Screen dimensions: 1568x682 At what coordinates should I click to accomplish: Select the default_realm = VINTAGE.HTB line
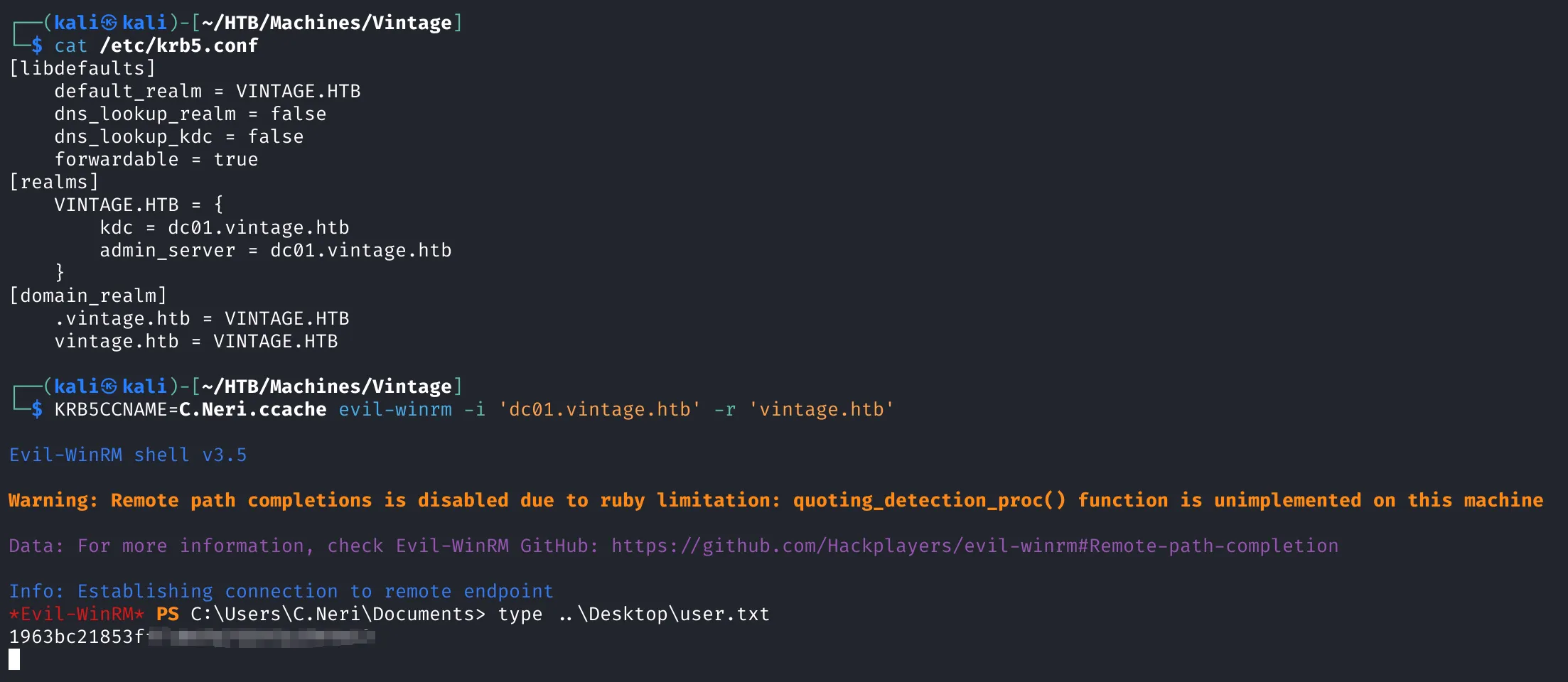coord(208,91)
